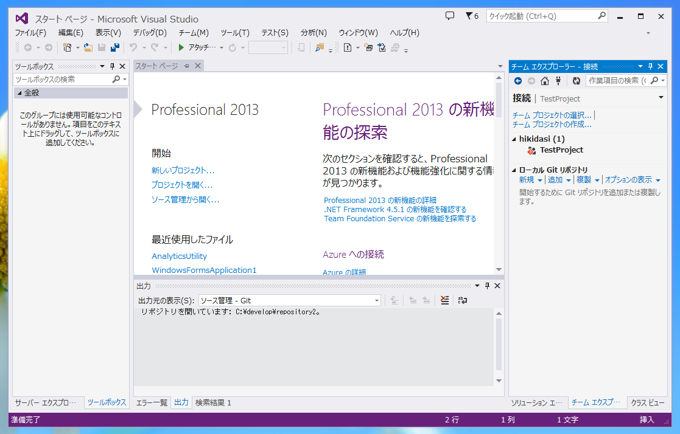Collapse the 全般 toolbox group
Screen dimensions: 680x434
point(20,93)
